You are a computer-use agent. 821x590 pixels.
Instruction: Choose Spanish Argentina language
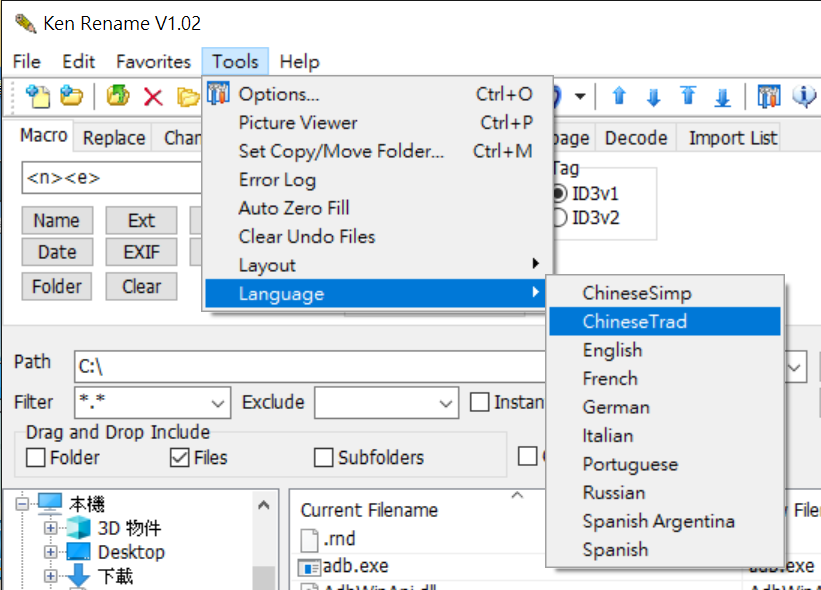click(x=664, y=521)
